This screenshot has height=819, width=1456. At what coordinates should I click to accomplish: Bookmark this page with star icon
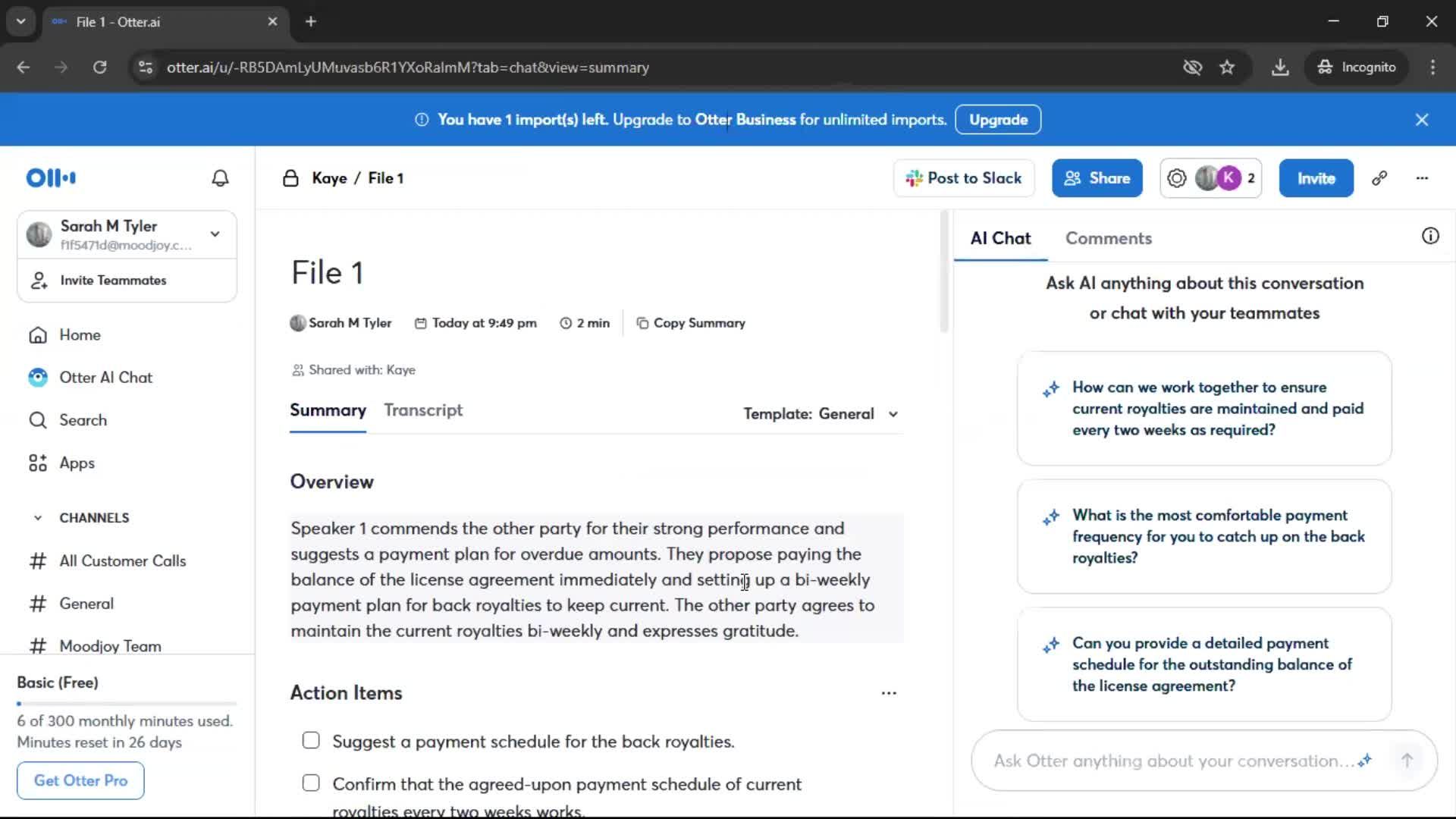point(1227,67)
